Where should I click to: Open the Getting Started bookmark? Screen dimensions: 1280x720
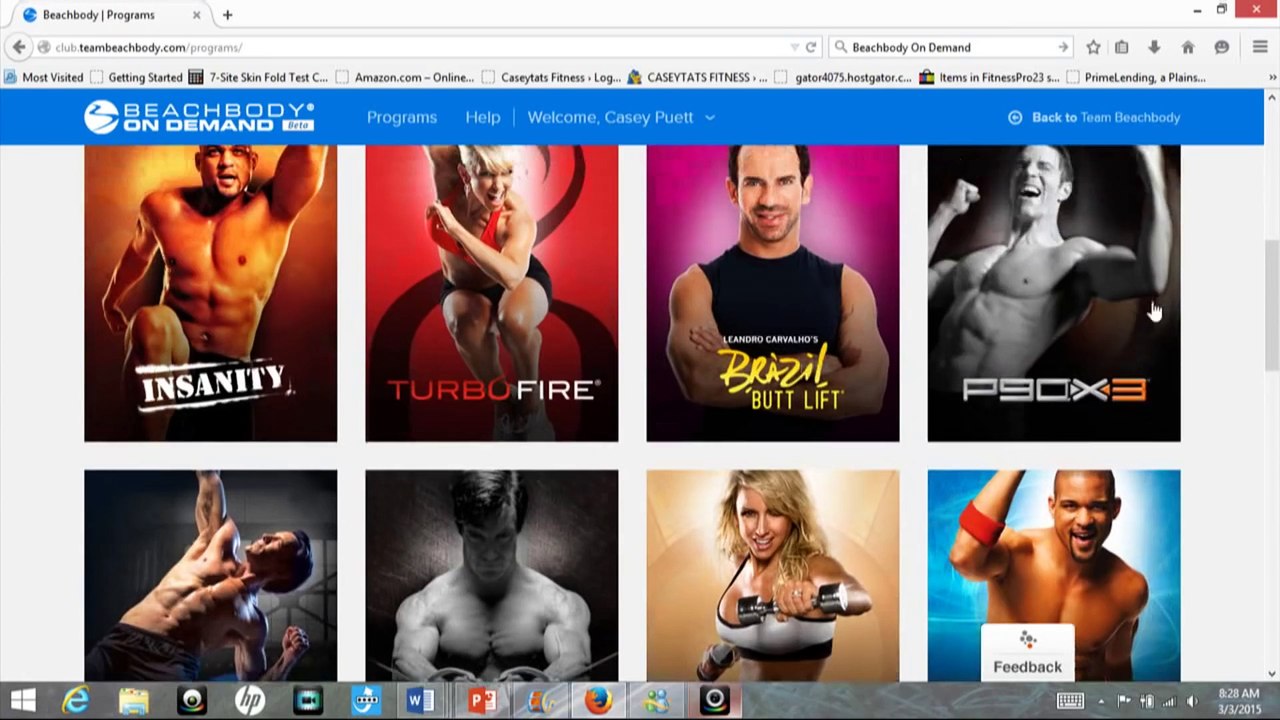(136, 77)
